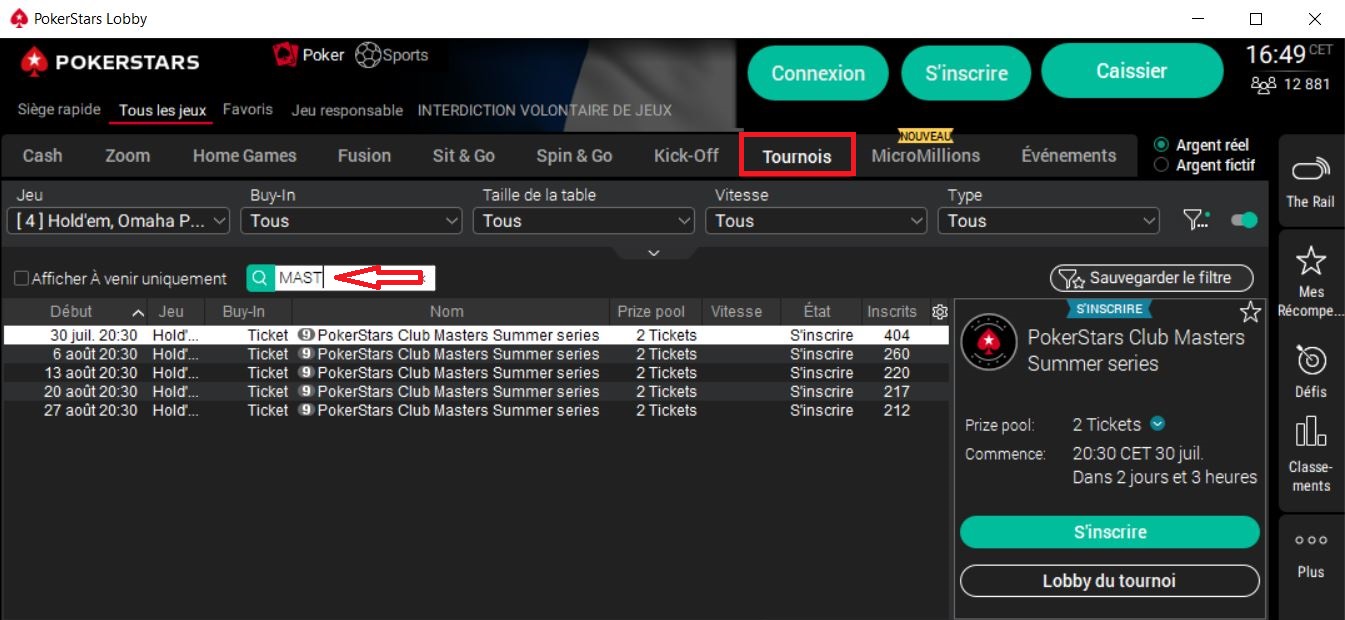Open the Taille de la table dropdown
The height and width of the screenshot is (620, 1345).
[584, 221]
